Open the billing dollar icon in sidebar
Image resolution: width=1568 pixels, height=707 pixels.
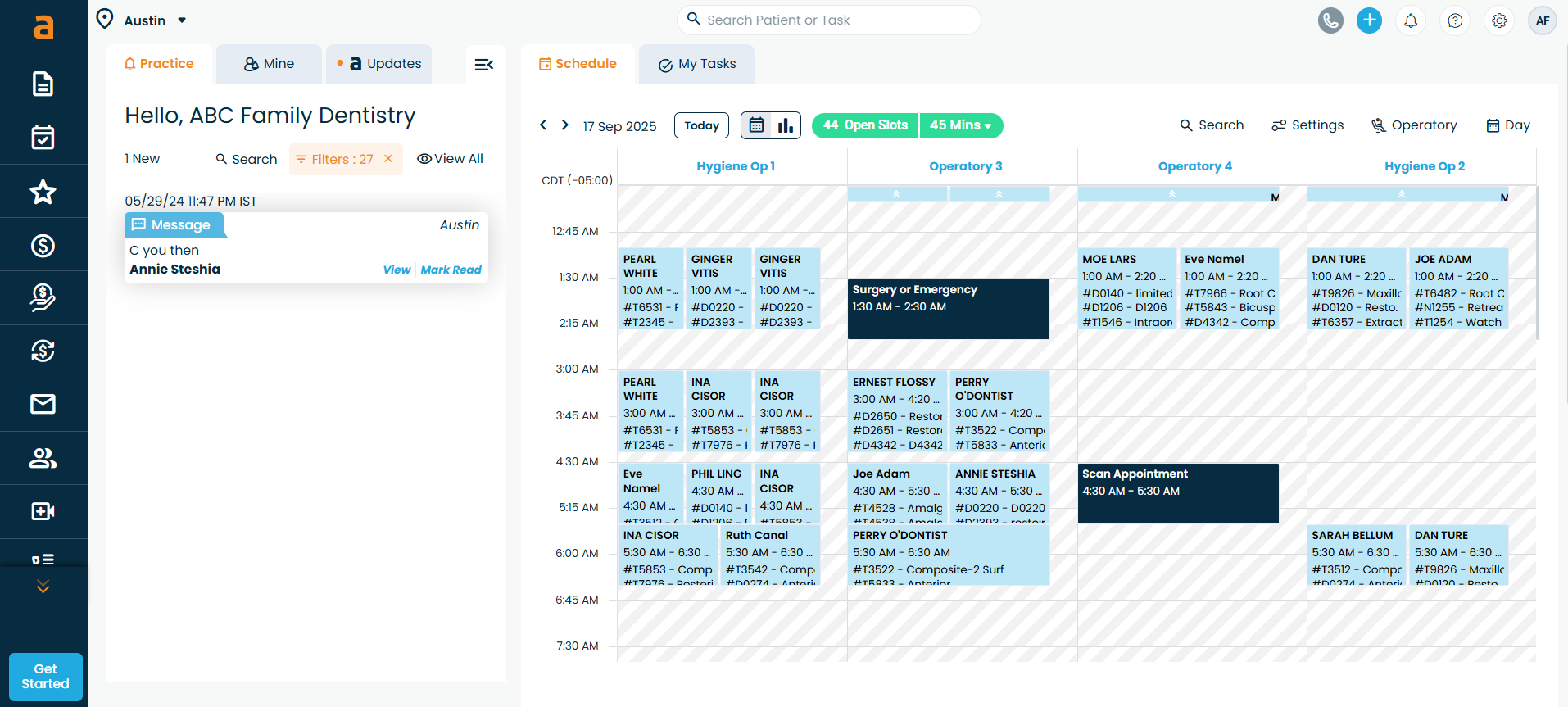(x=43, y=245)
